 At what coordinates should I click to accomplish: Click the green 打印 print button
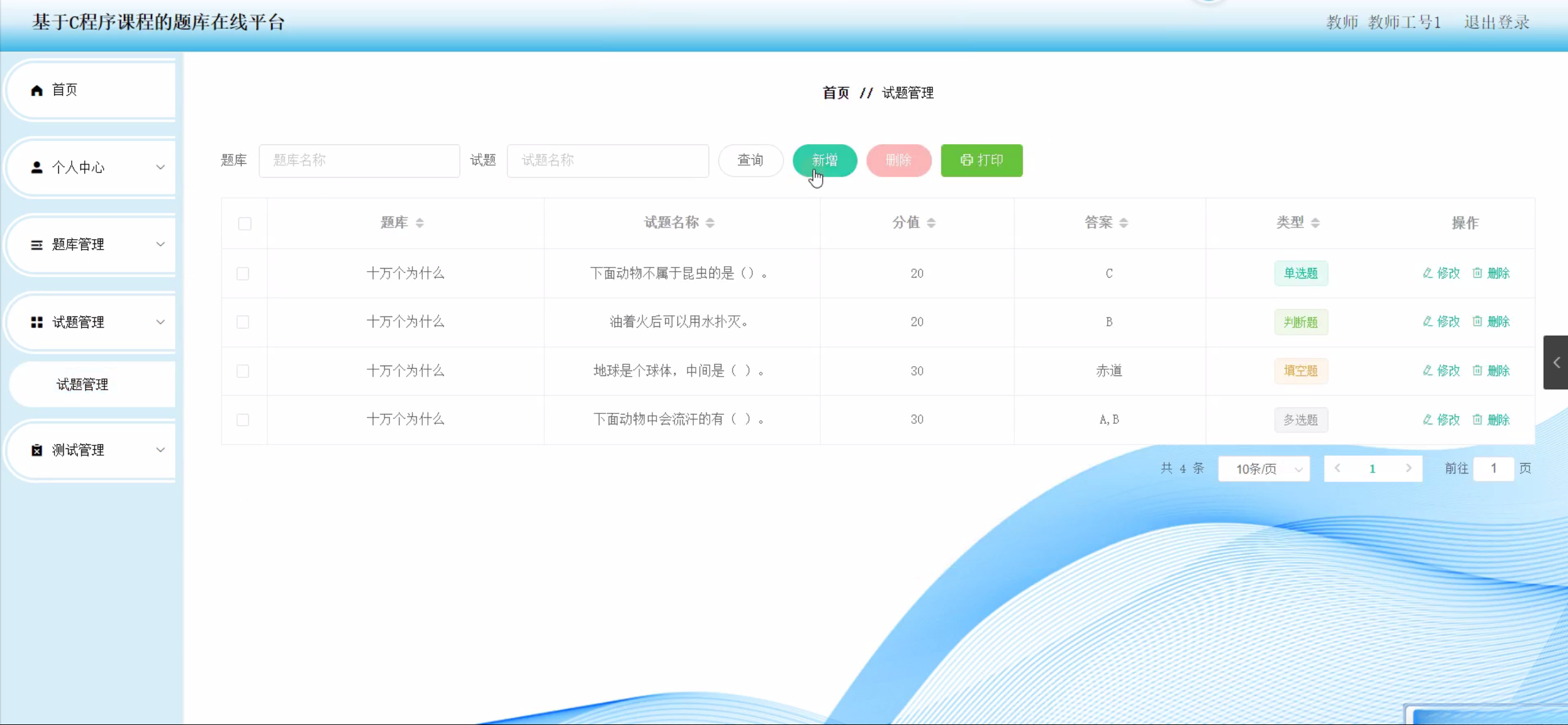click(981, 161)
